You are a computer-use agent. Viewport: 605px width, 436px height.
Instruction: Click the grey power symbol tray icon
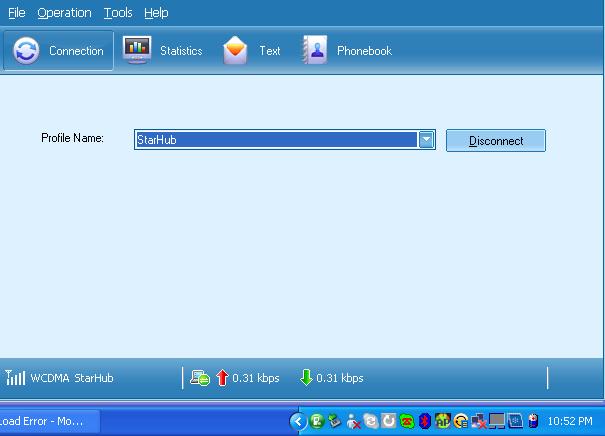coord(389,421)
